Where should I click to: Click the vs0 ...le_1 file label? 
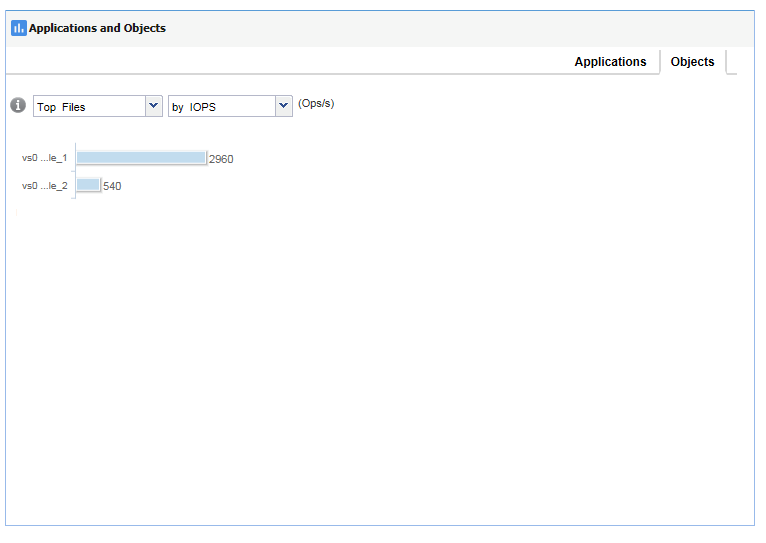(44, 158)
